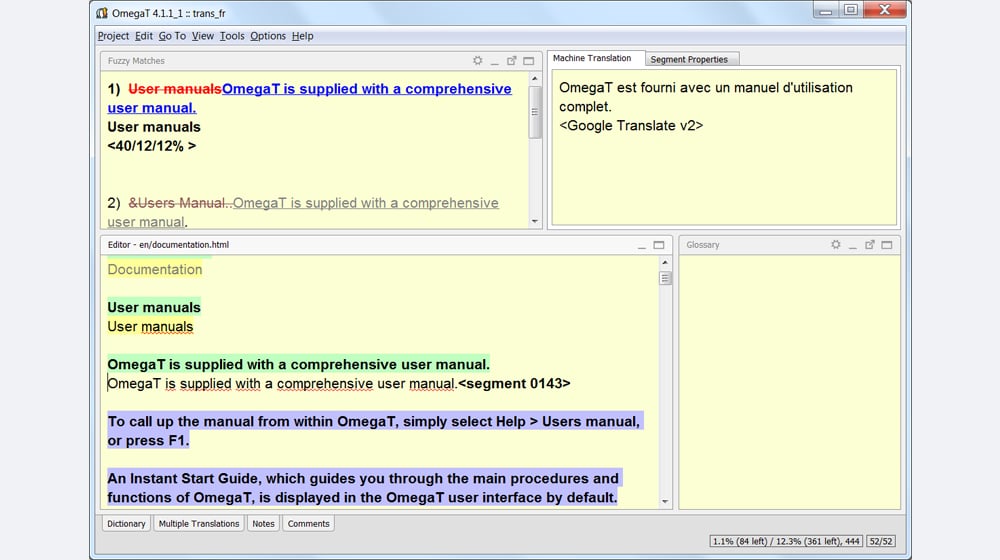Click the 'Documentation' segment in editor
The image size is (1000, 560).
(155, 269)
